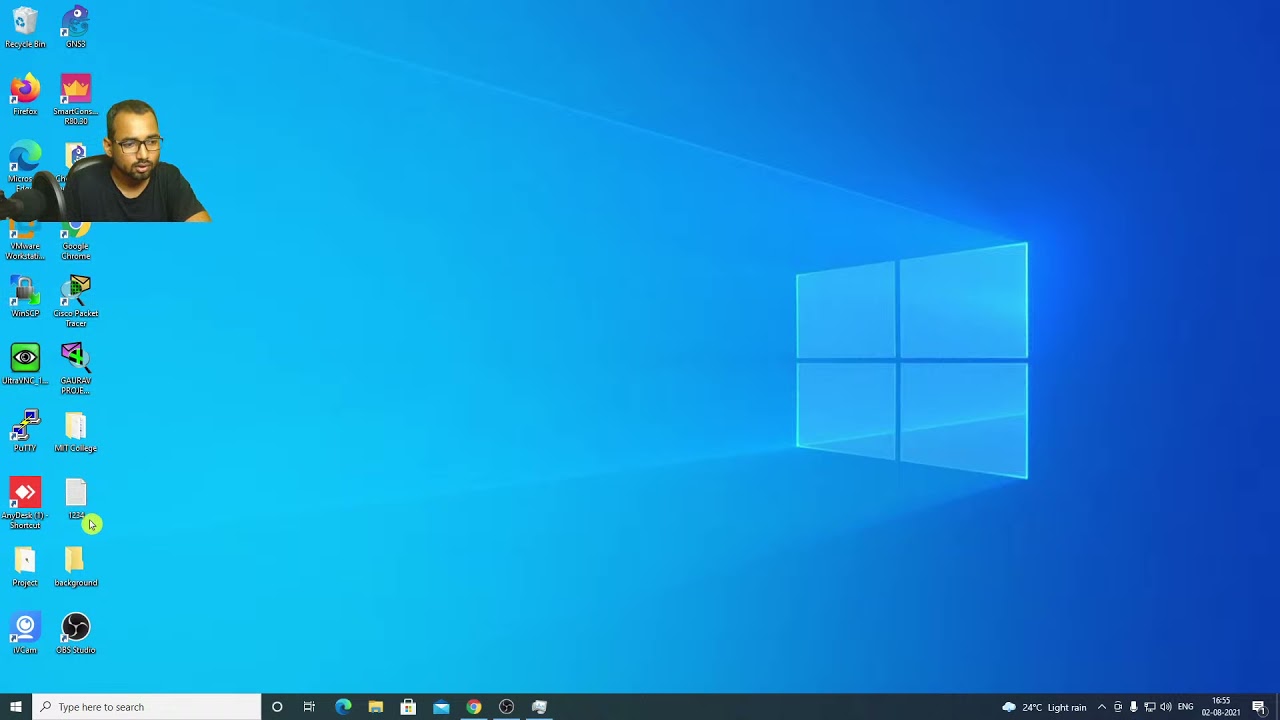Open the weather widget showing 24°C Light rain
Viewport: 1280px width, 720px height.
(1044, 707)
